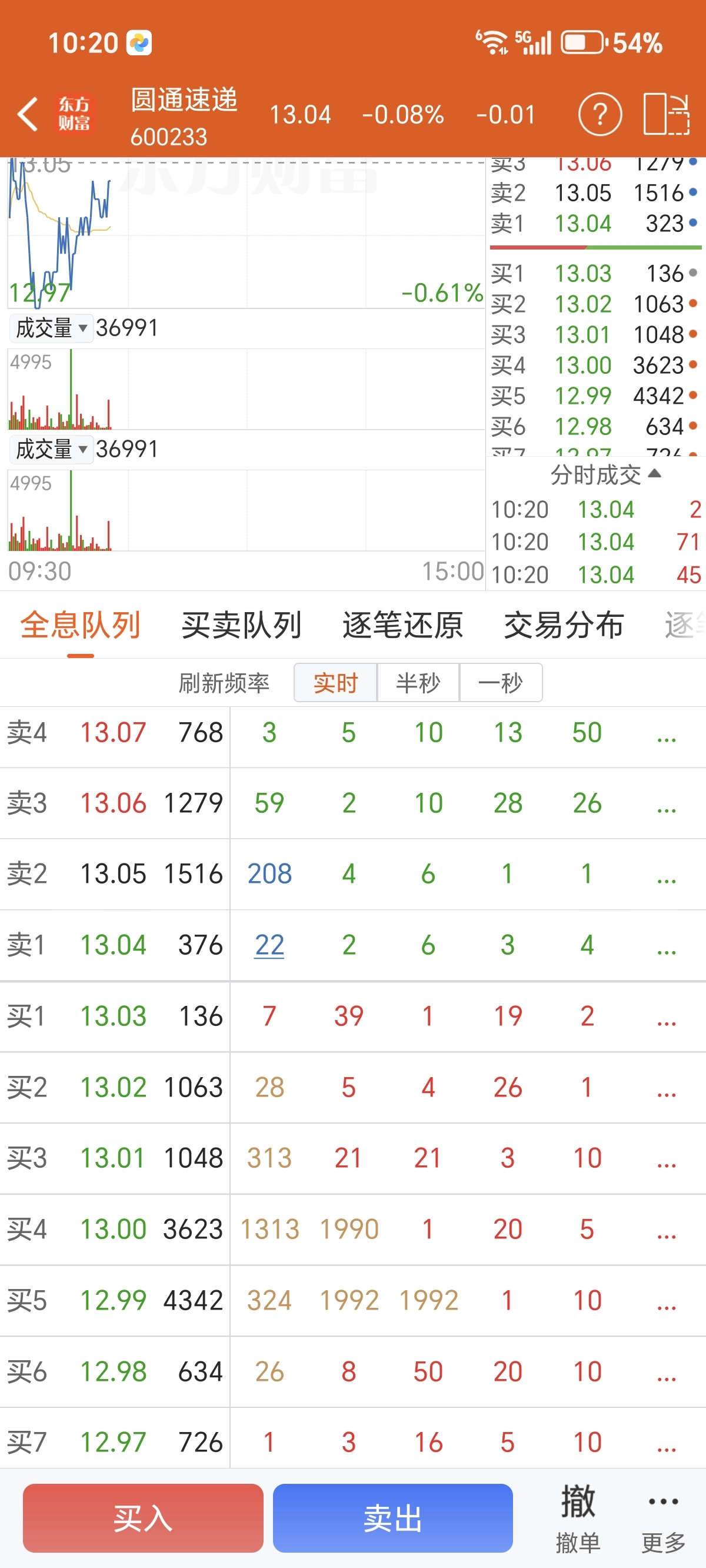706x1568 pixels.
Task: Switch to 交易分布 tab
Action: [564, 625]
